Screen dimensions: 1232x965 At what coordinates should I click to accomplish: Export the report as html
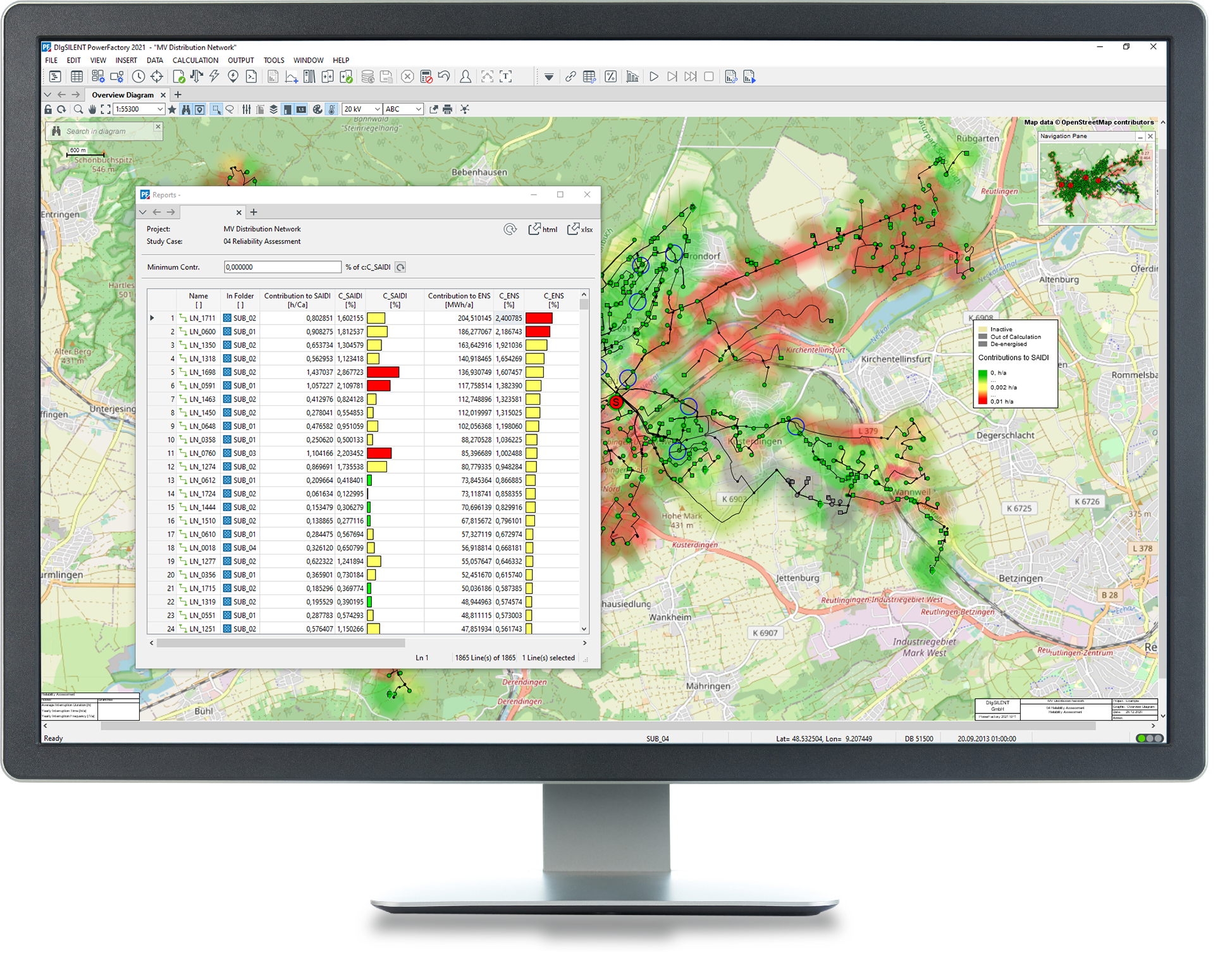coord(543,230)
